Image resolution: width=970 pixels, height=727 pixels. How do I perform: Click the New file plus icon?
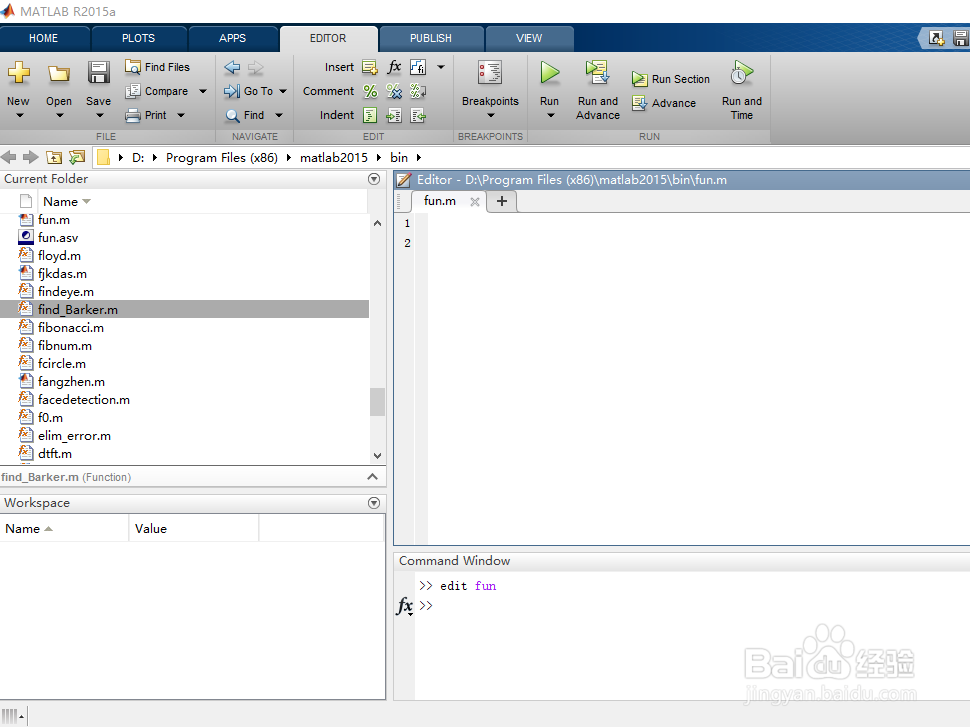[19, 73]
